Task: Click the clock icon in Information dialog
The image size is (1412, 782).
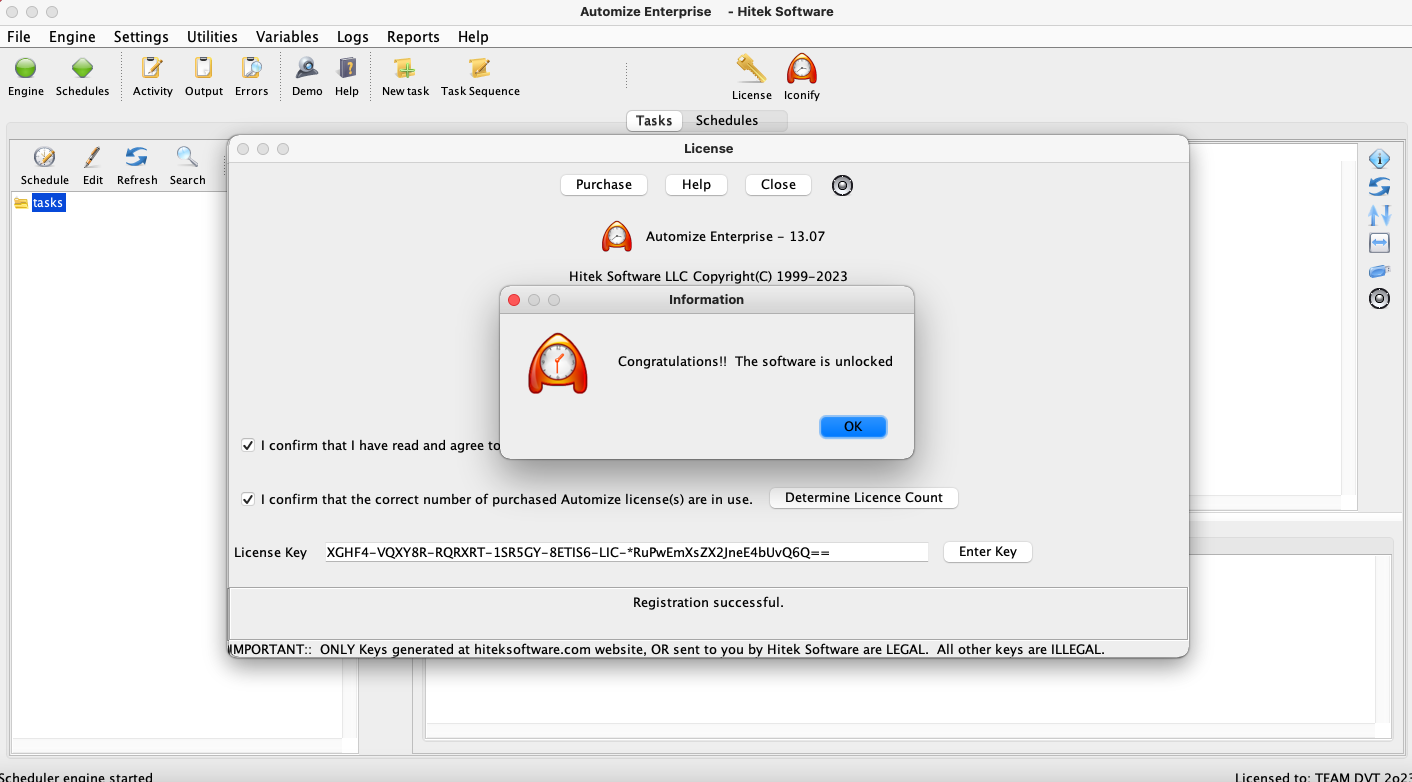Action: pos(558,363)
